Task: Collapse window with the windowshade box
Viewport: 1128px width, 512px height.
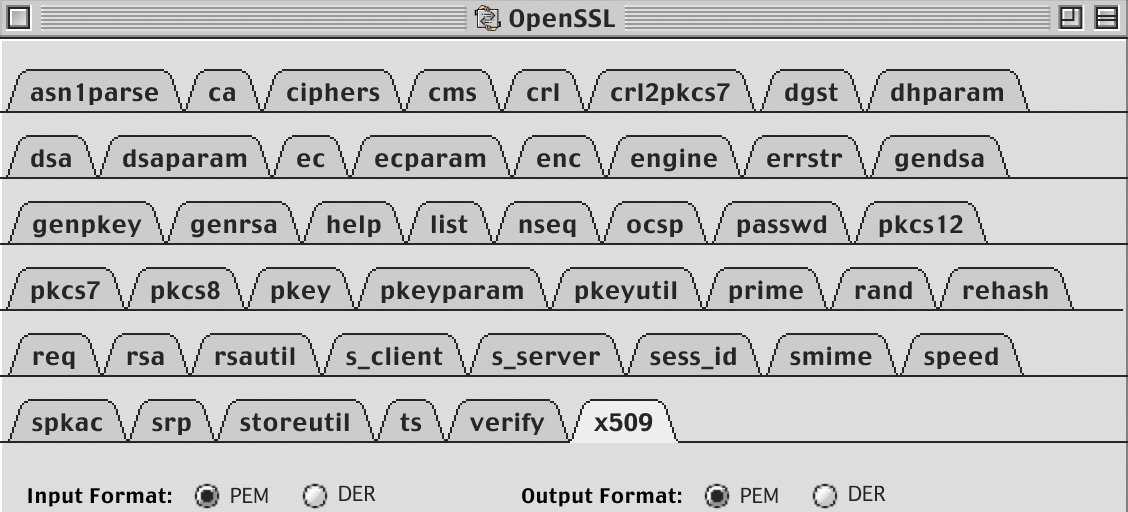Action: [1106, 18]
